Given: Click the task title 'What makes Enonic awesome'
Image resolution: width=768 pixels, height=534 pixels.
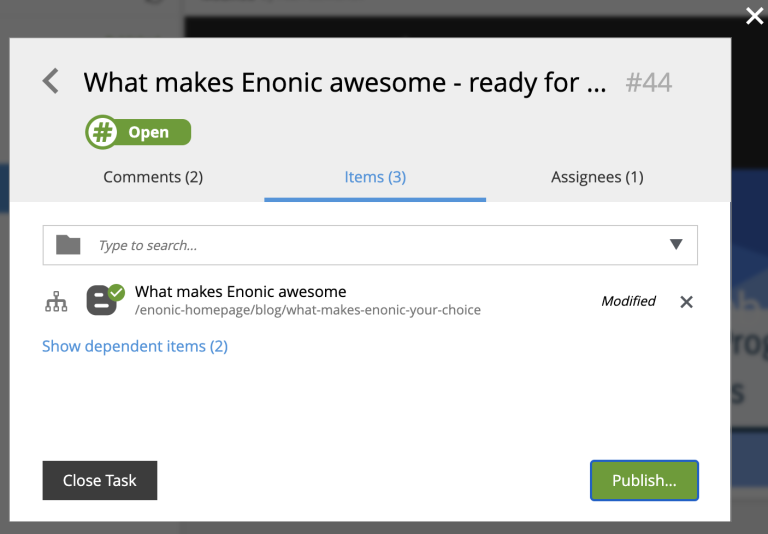Looking at the screenshot, I should (x=344, y=82).
